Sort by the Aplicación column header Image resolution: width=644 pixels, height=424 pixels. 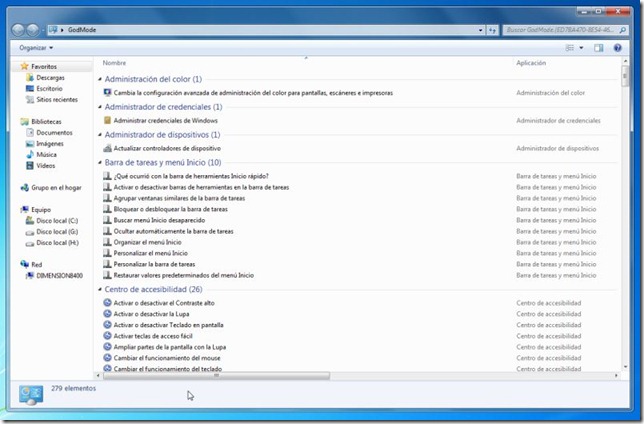pyautogui.click(x=531, y=63)
